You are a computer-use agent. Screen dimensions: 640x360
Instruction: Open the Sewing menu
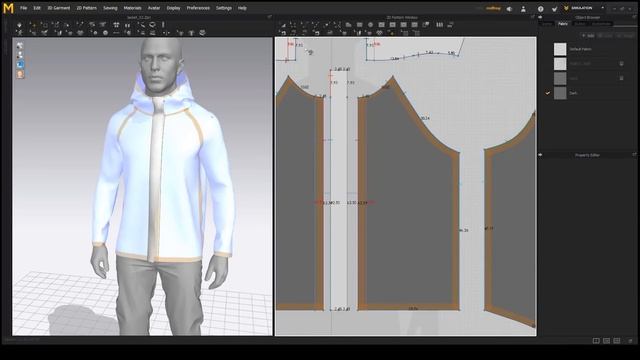click(x=110, y=8)
